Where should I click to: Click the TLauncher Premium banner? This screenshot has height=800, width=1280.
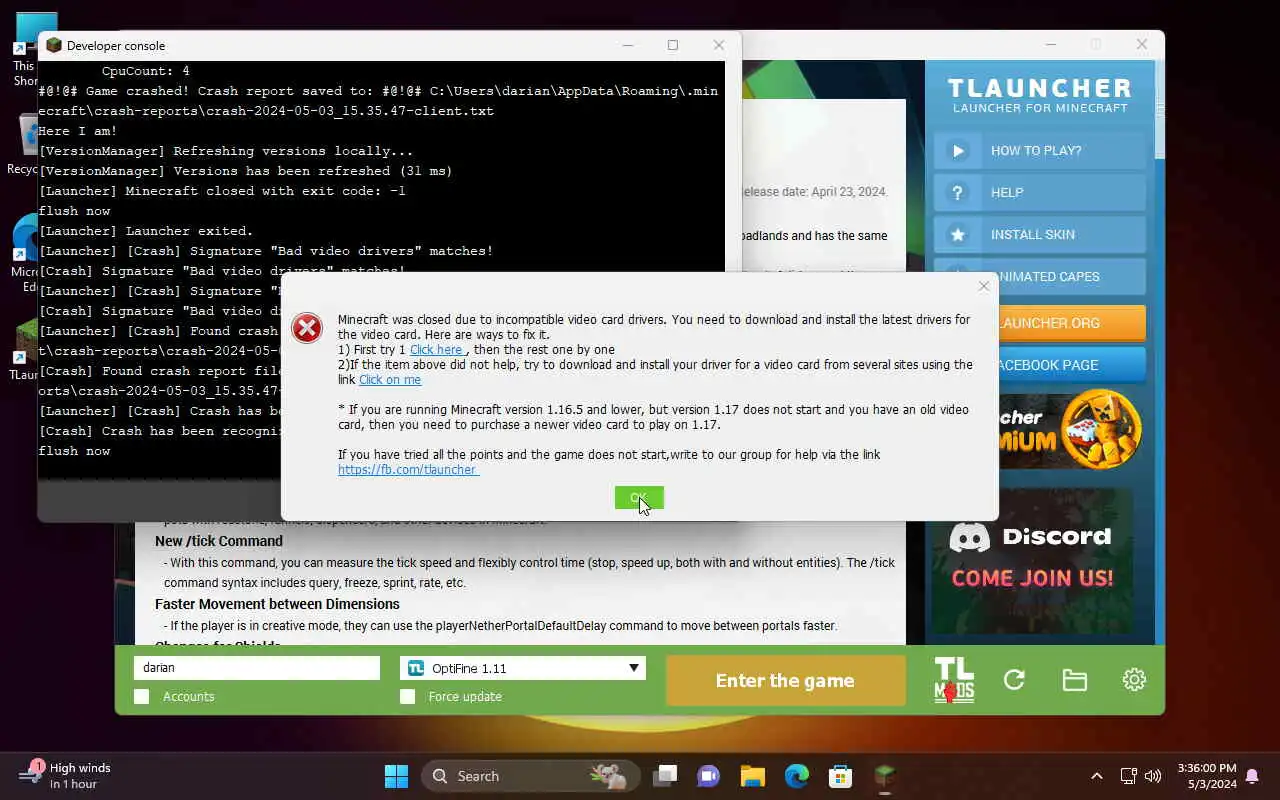(x=1071, y=430)
